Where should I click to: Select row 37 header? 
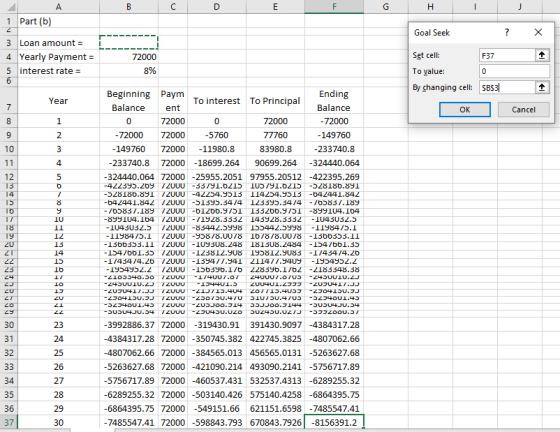pyautogui.click(x=9, y=422)
